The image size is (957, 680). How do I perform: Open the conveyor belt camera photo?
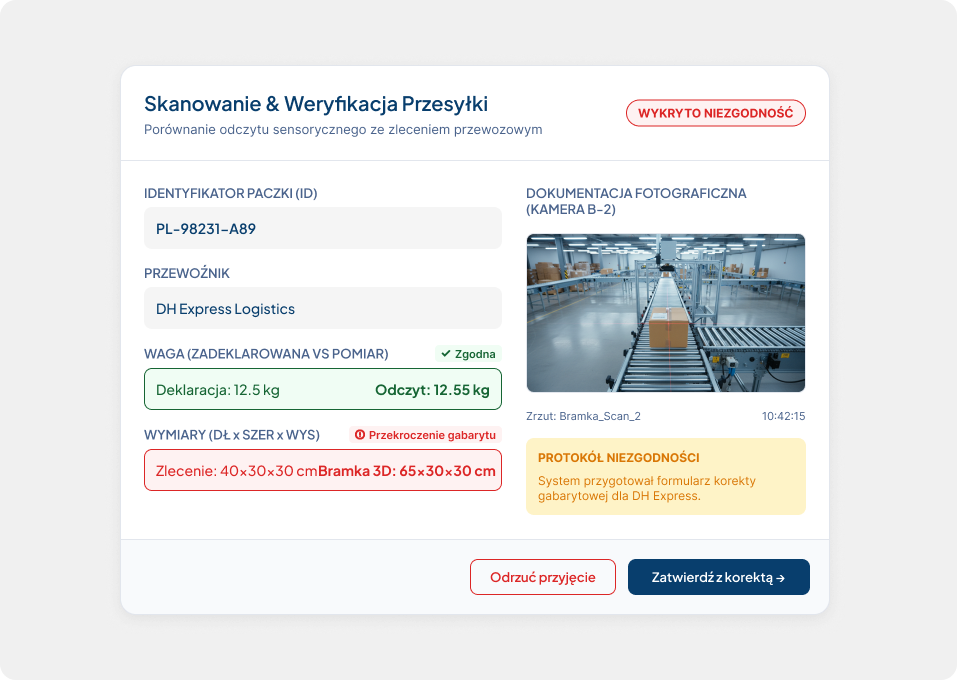(x=666, y=313)
